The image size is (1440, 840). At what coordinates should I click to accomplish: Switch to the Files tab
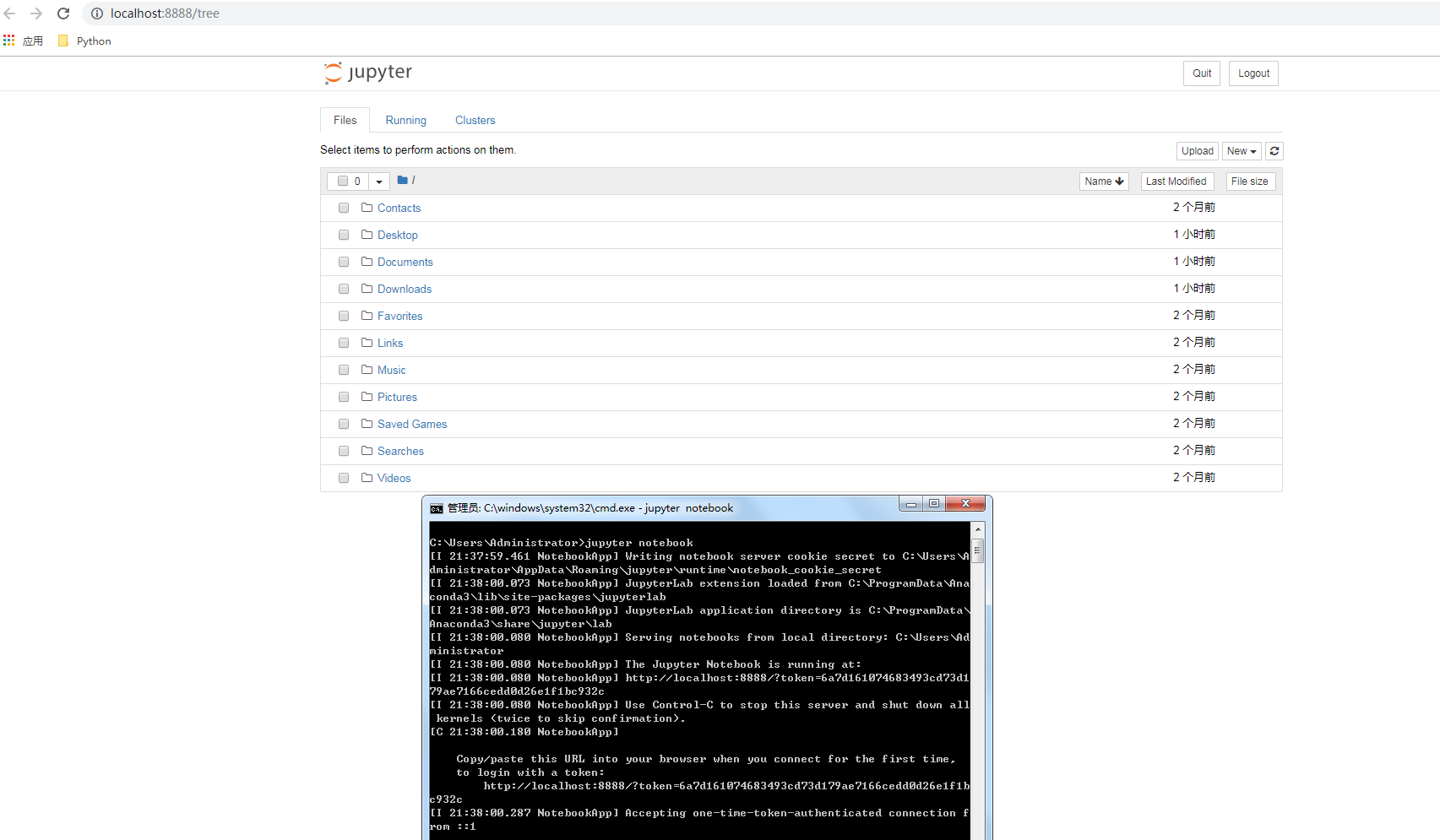point(345,120)
